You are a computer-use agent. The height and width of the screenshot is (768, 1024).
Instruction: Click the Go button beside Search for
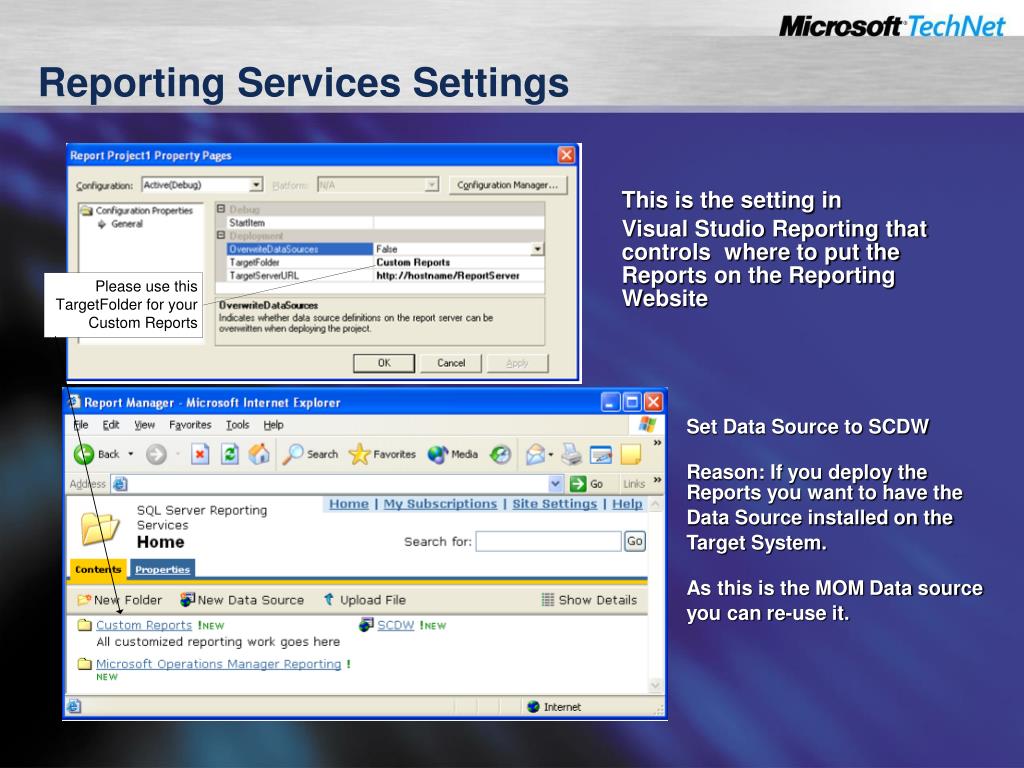(635, 541)
